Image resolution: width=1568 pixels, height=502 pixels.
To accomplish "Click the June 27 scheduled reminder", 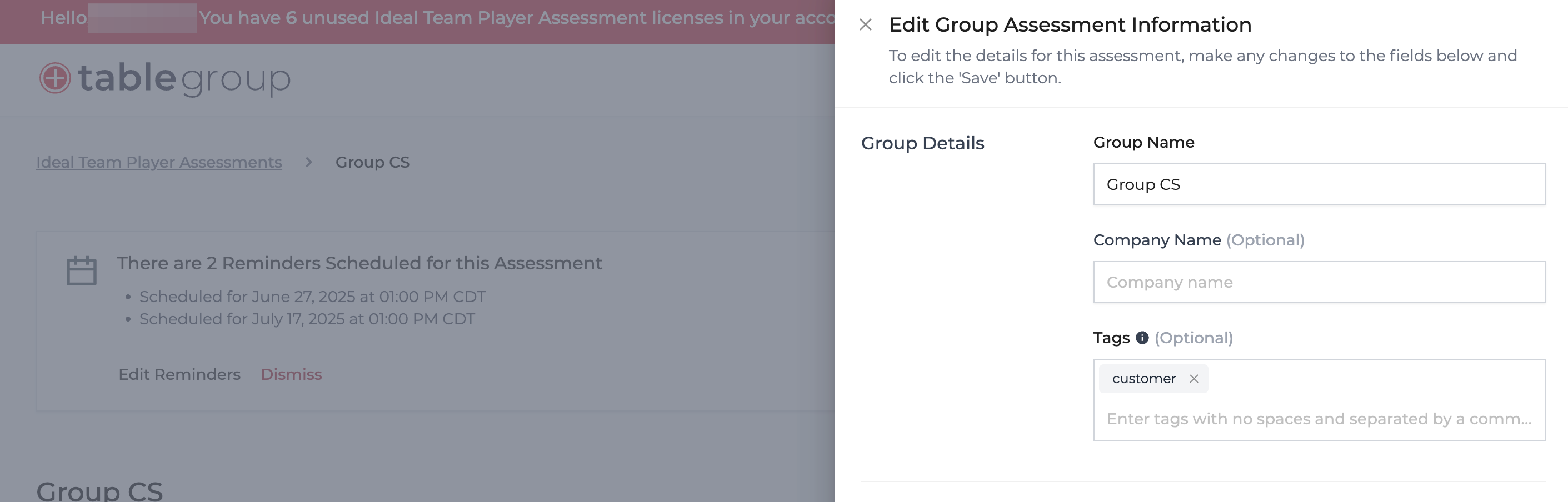I will [312, 297].
